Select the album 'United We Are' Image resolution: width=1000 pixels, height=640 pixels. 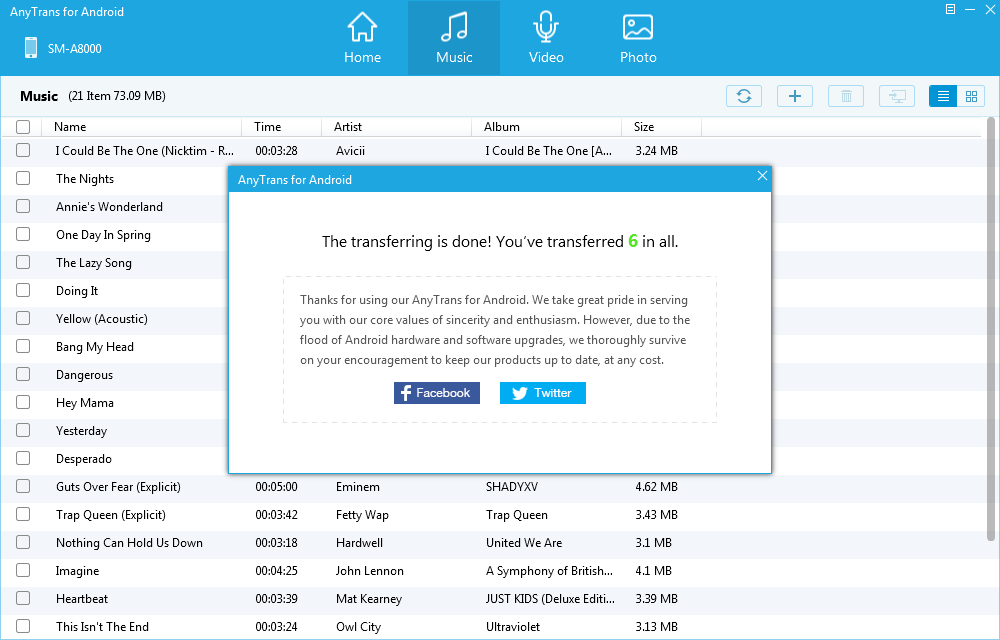point(524,543)
